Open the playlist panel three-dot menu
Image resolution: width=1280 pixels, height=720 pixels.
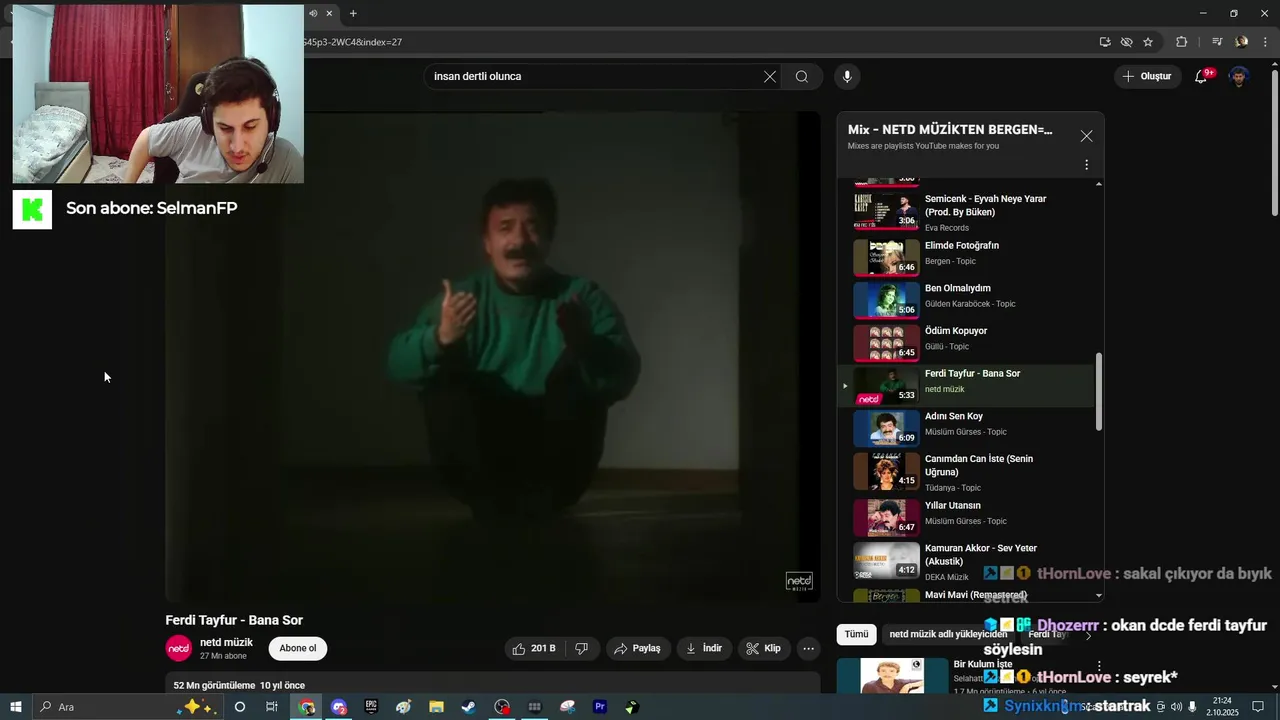1086,165
